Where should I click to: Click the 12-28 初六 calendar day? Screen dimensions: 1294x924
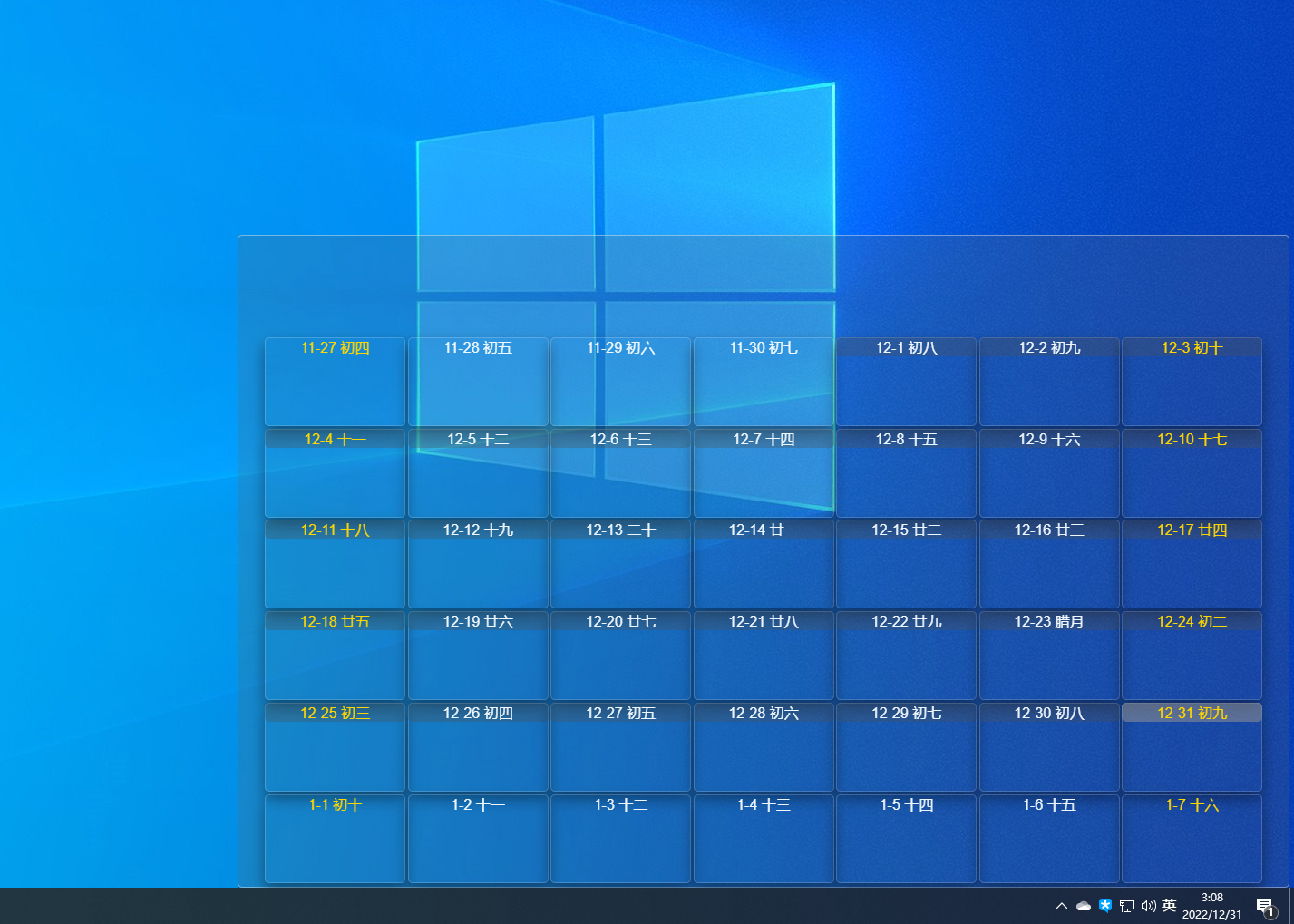pyautogui.click(x=764, y=747)
